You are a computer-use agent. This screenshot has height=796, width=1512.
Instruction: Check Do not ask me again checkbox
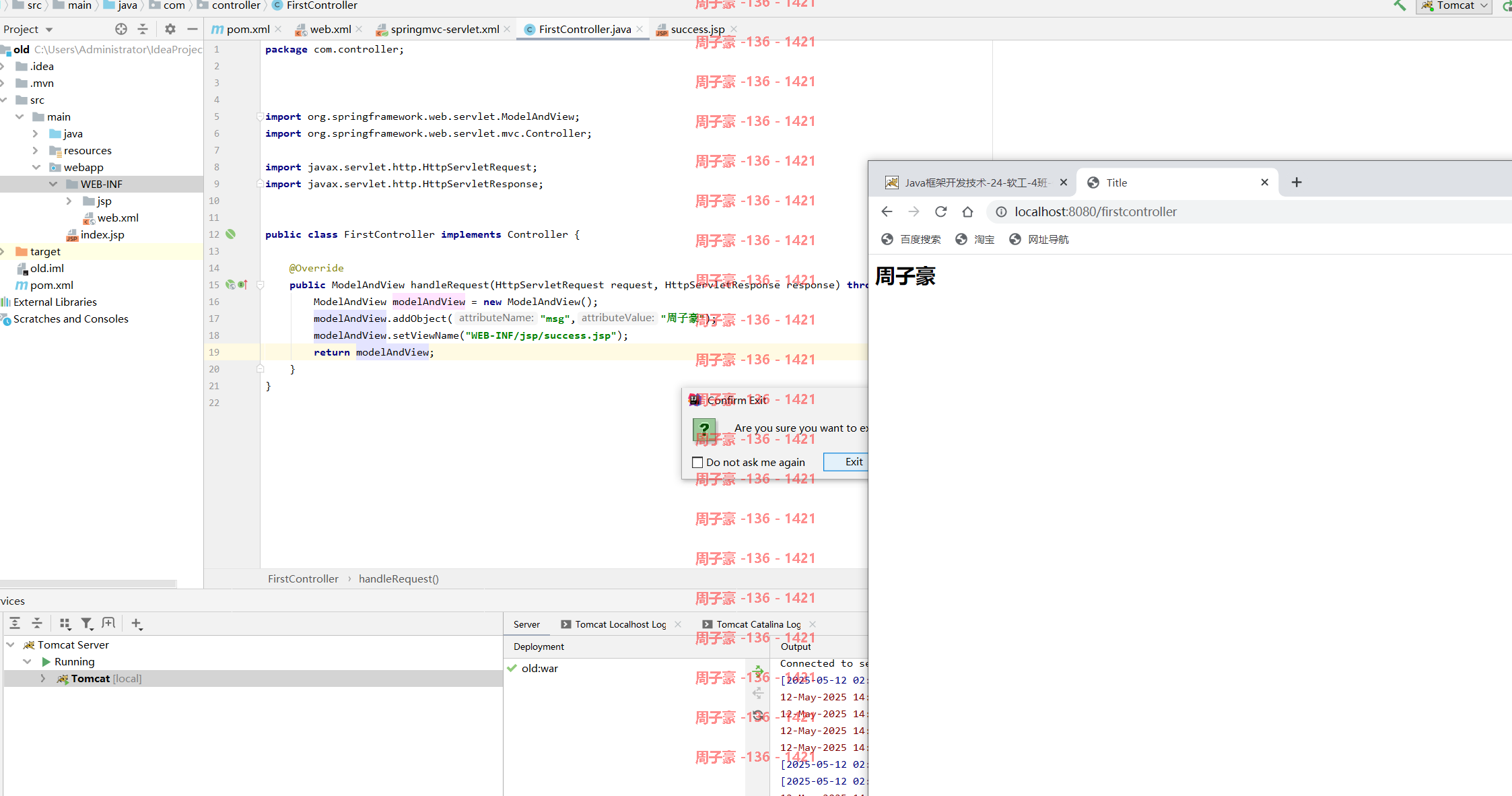pyautogui.click(x=697, y=462)
